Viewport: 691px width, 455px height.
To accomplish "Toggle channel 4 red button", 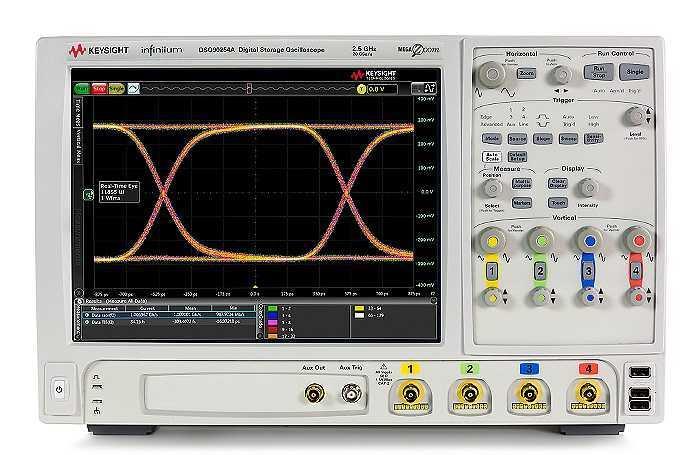I will [638, 270].
